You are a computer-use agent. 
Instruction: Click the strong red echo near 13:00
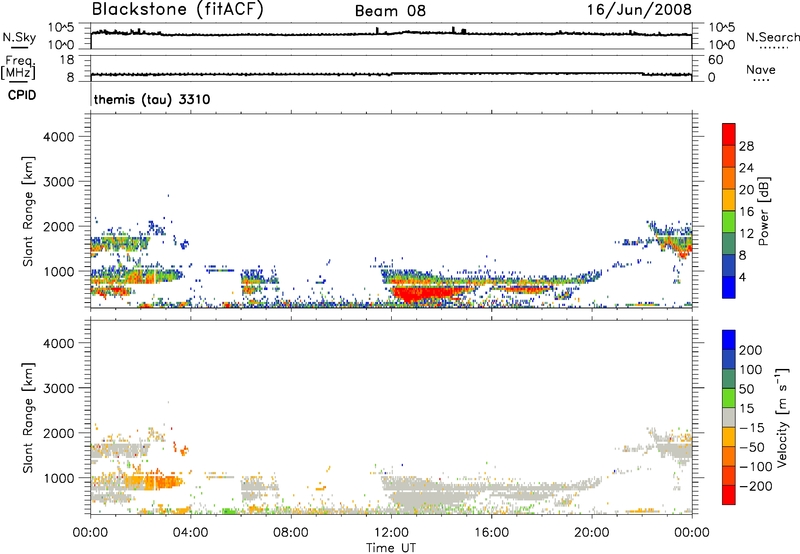(x=418, y=295)
